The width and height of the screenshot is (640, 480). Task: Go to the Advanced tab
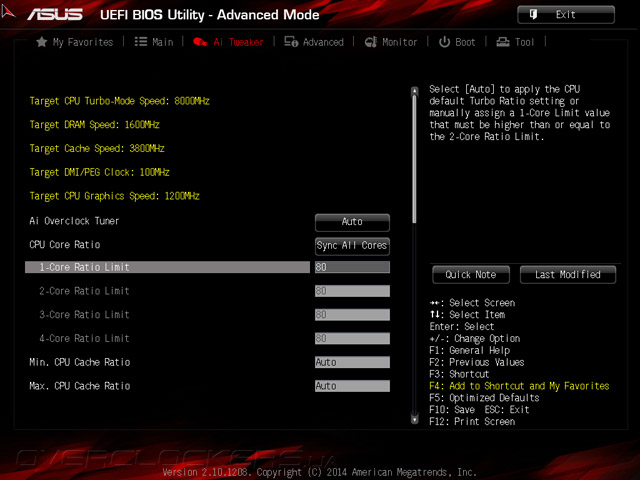314,42
